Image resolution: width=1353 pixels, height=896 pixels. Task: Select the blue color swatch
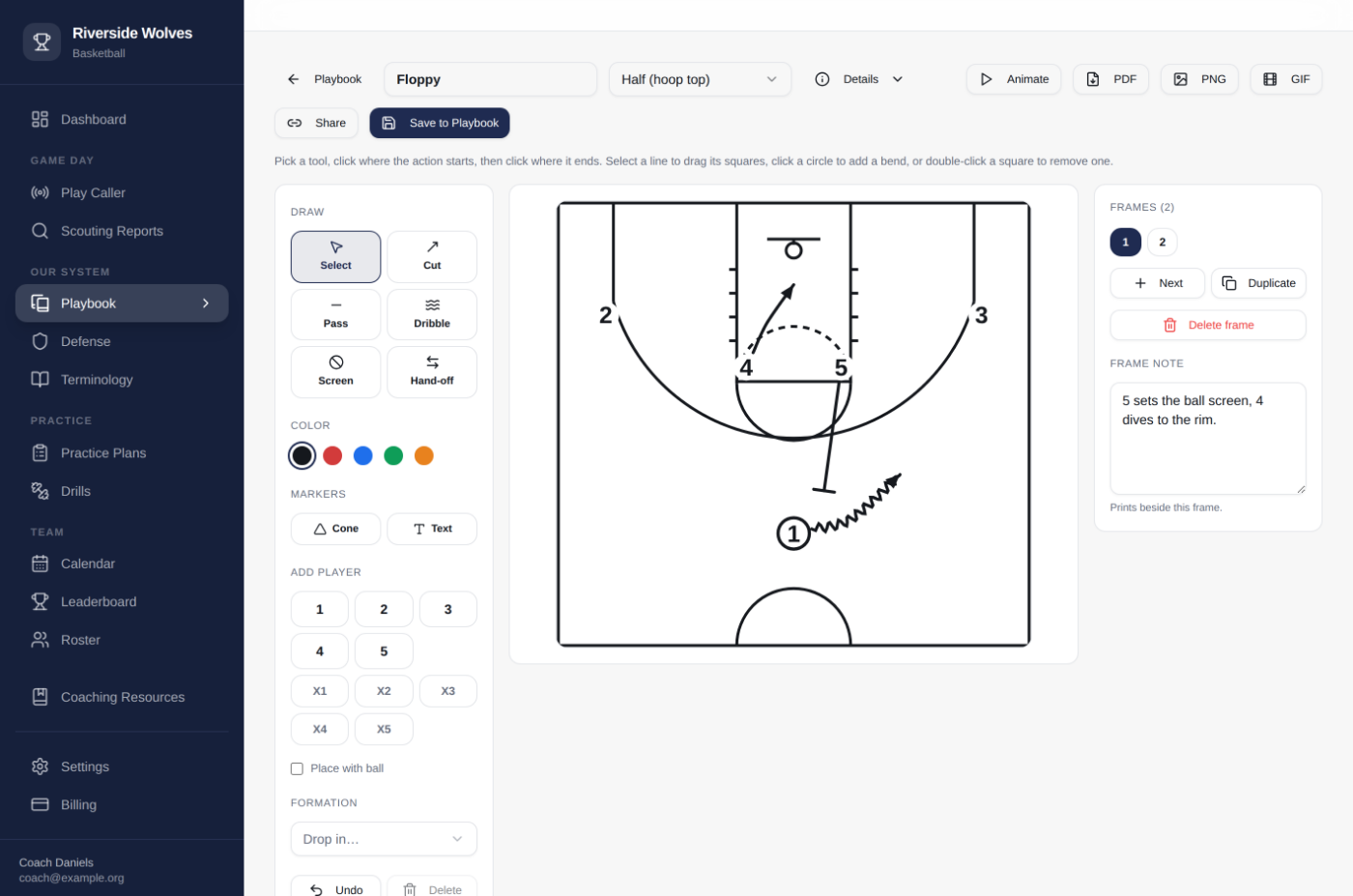coord(363,455)
